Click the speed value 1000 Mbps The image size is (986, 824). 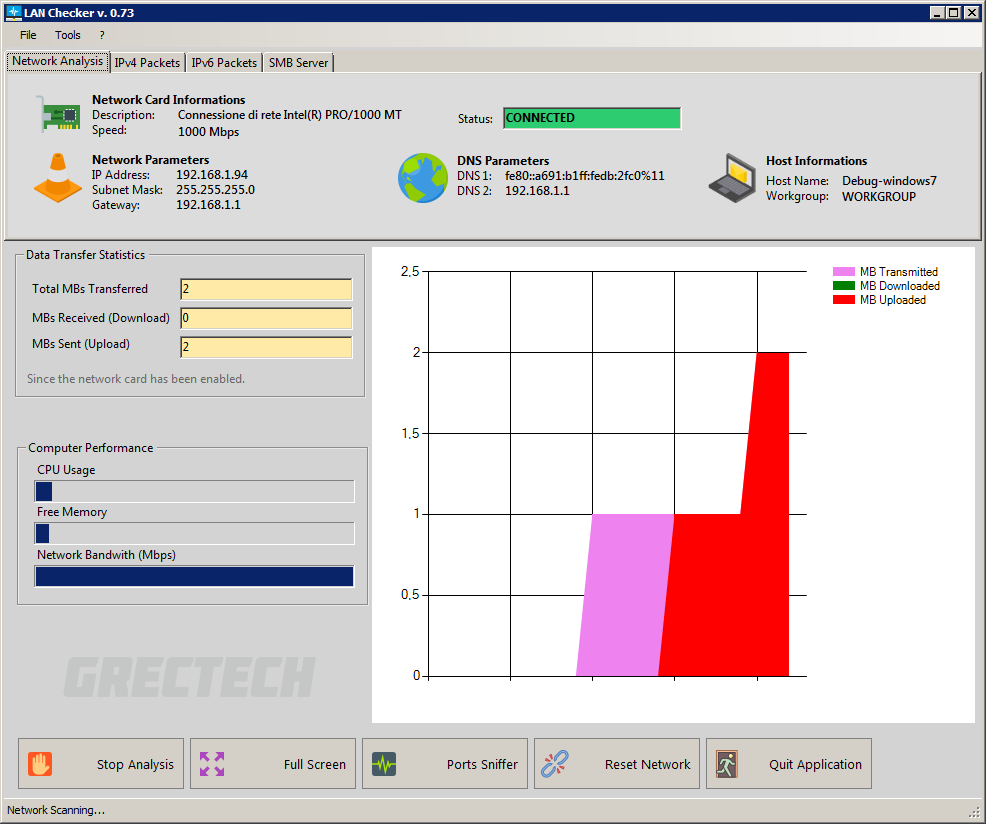(x=208, y=132)
